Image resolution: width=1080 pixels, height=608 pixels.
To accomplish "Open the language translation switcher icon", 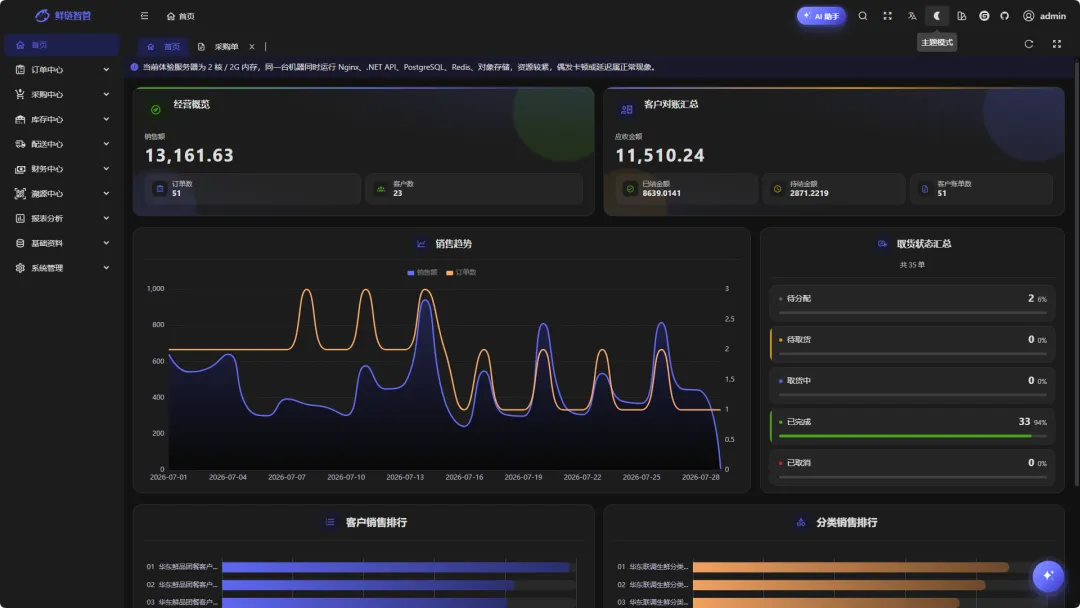I will pyautogui.click(x=912, y=16).
